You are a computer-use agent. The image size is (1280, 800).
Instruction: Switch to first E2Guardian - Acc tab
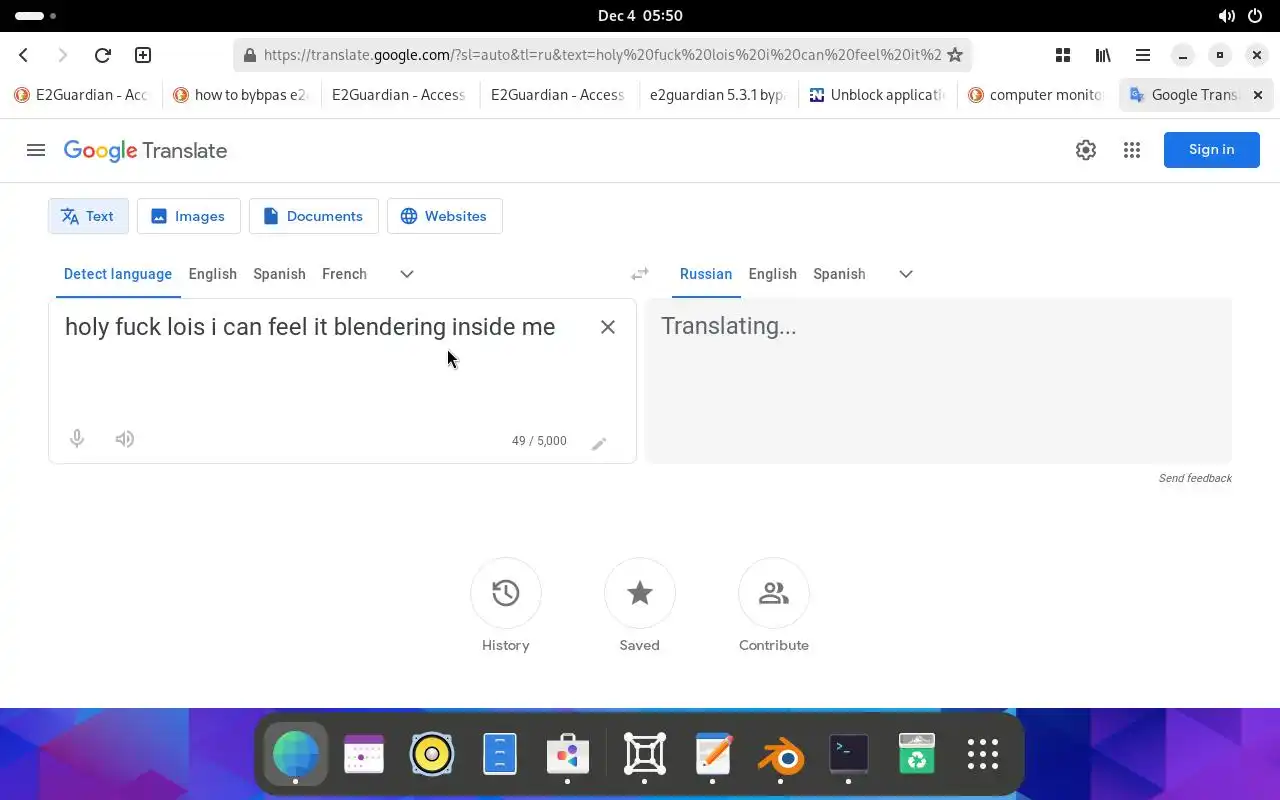coord(82,95)
